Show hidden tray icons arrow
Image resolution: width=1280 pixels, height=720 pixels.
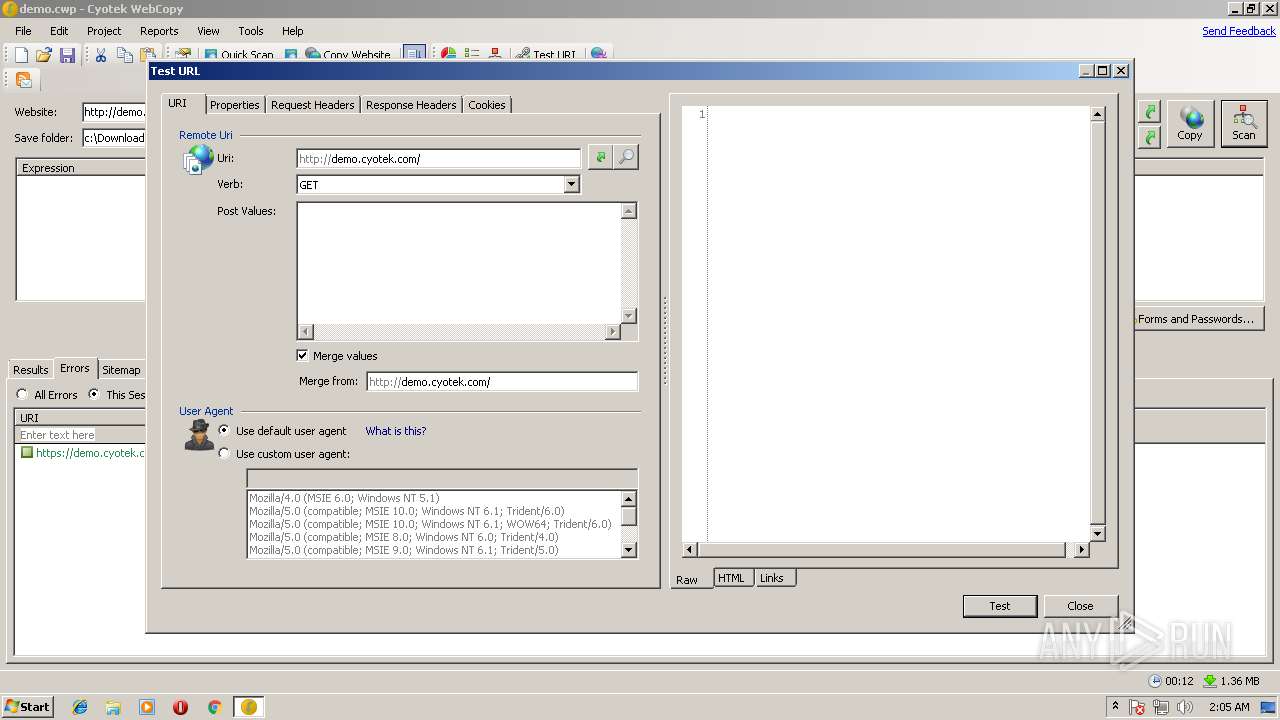coord(1116,707)
